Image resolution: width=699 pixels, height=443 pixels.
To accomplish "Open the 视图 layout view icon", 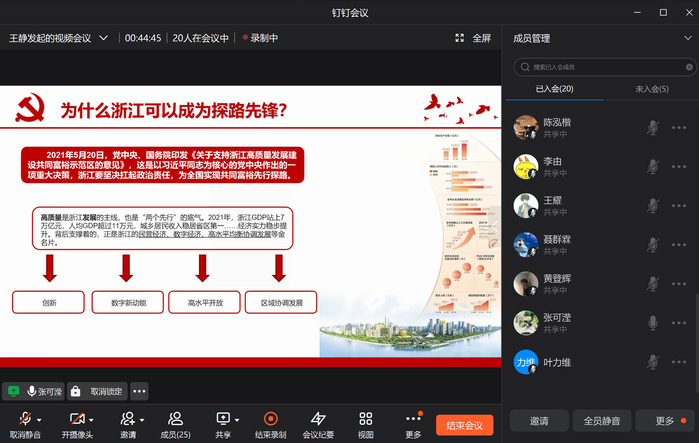I will coord(365,418).
